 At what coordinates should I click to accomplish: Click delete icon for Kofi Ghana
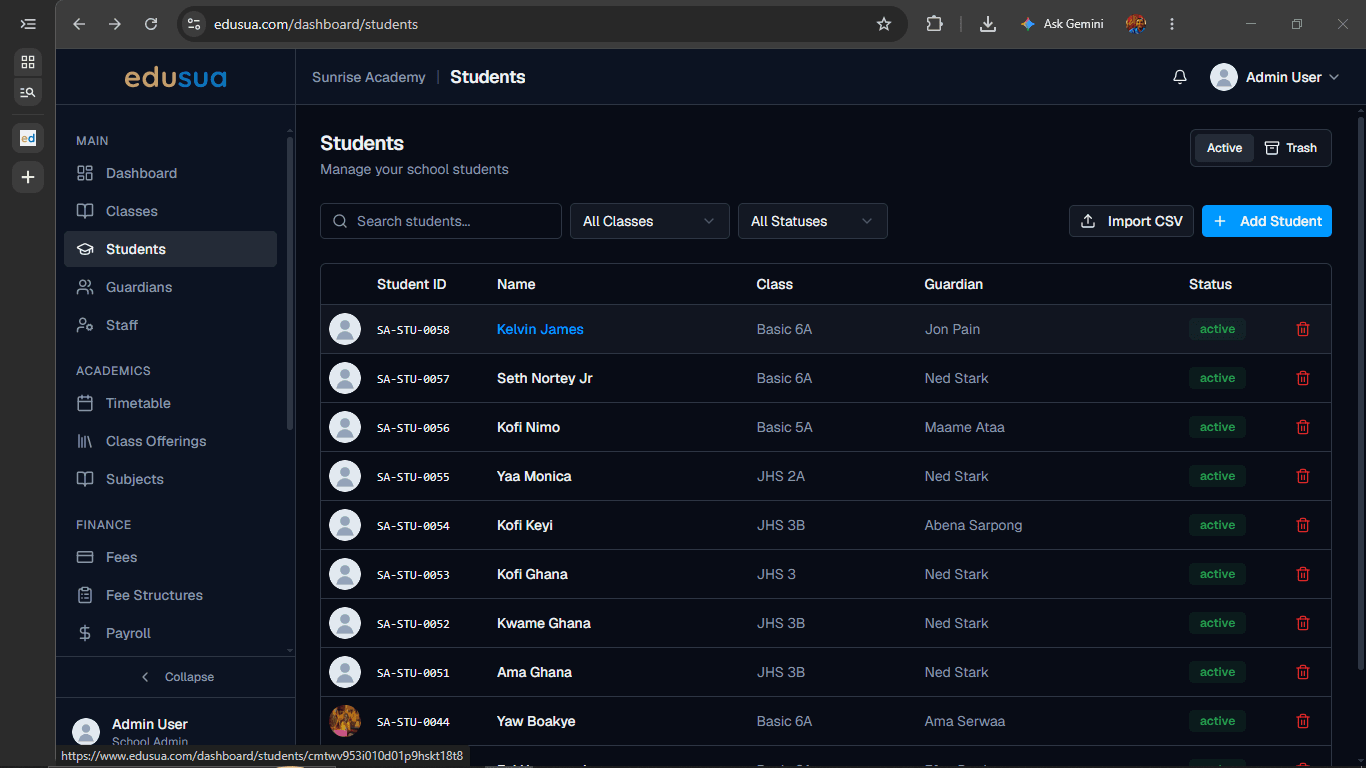pyautogui.click(x=1302, y=574)
